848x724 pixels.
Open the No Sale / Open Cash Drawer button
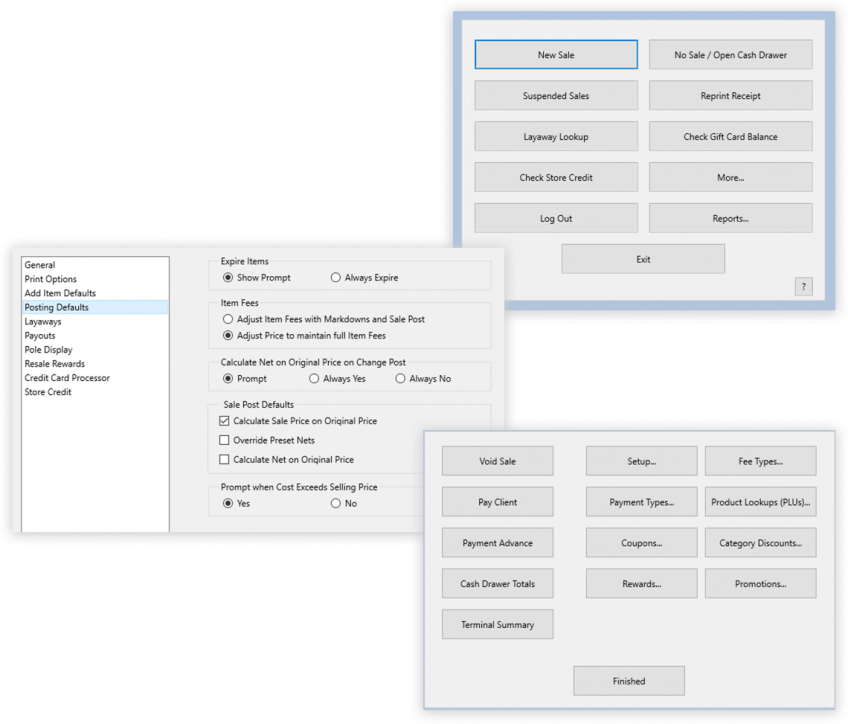click(730, 55)
